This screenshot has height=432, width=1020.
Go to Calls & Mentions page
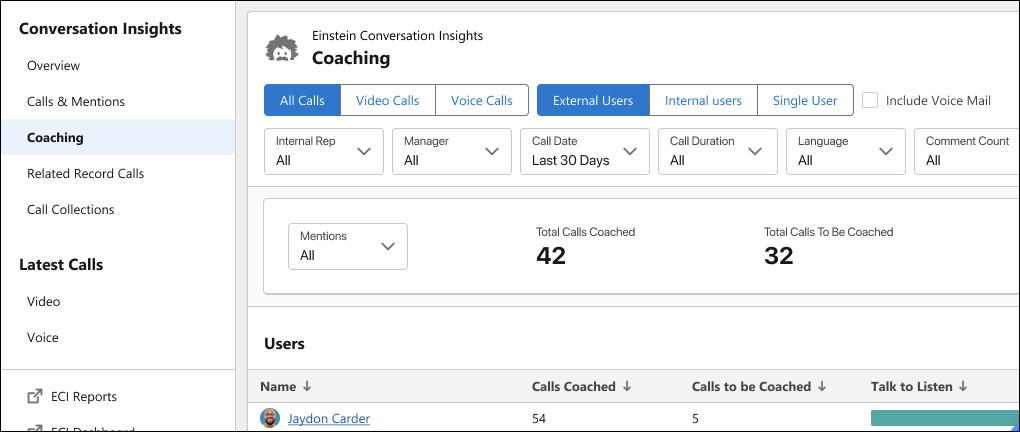click(76, 102)
